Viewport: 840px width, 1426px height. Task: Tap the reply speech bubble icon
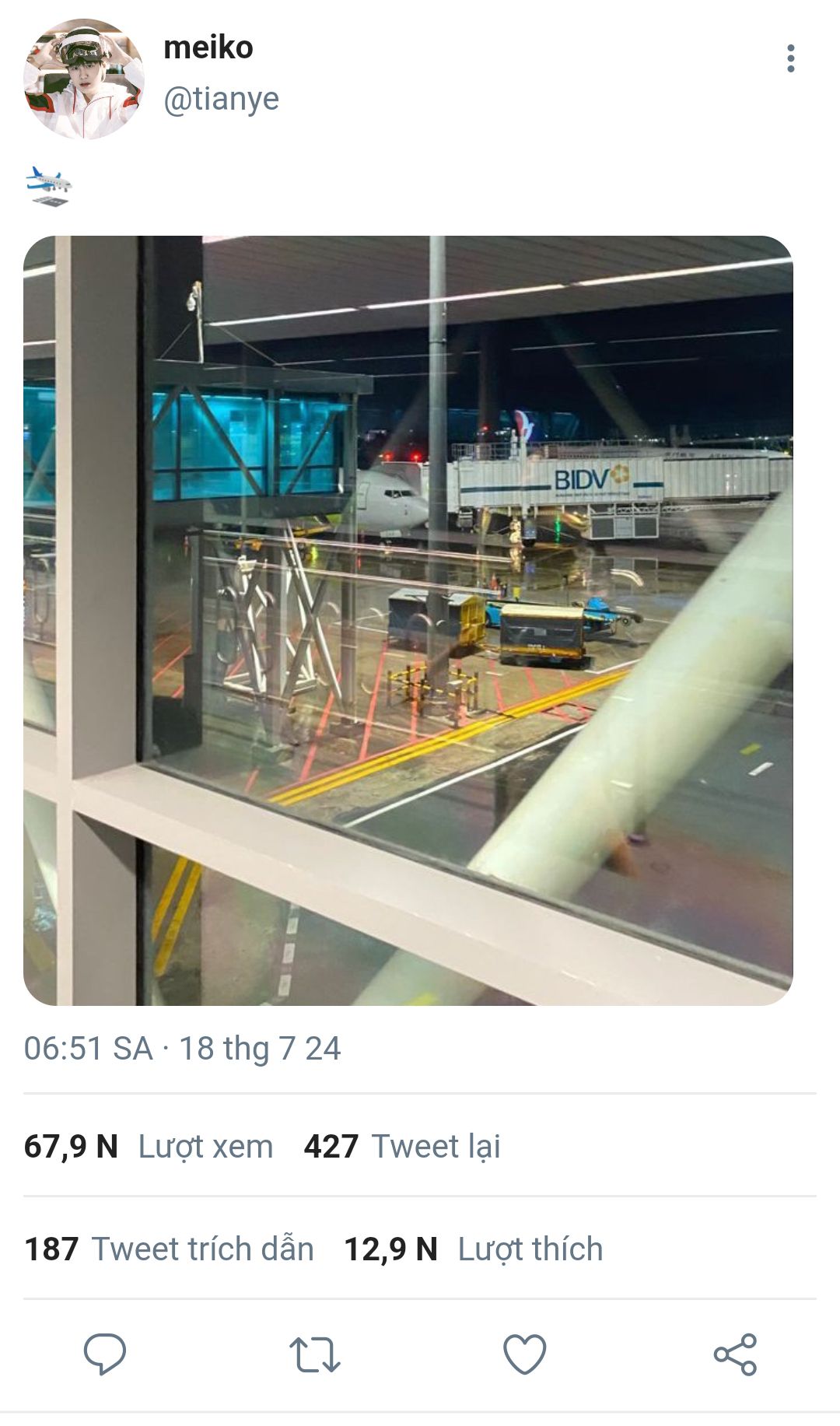click(x=105, y=1354)
